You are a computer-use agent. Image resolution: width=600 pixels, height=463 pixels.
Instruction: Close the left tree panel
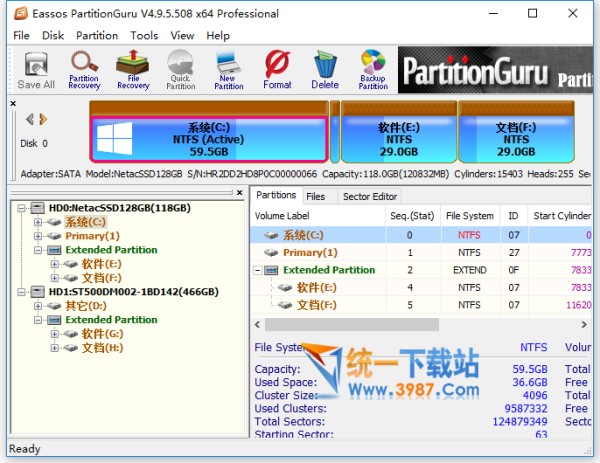tap(240, 192)
